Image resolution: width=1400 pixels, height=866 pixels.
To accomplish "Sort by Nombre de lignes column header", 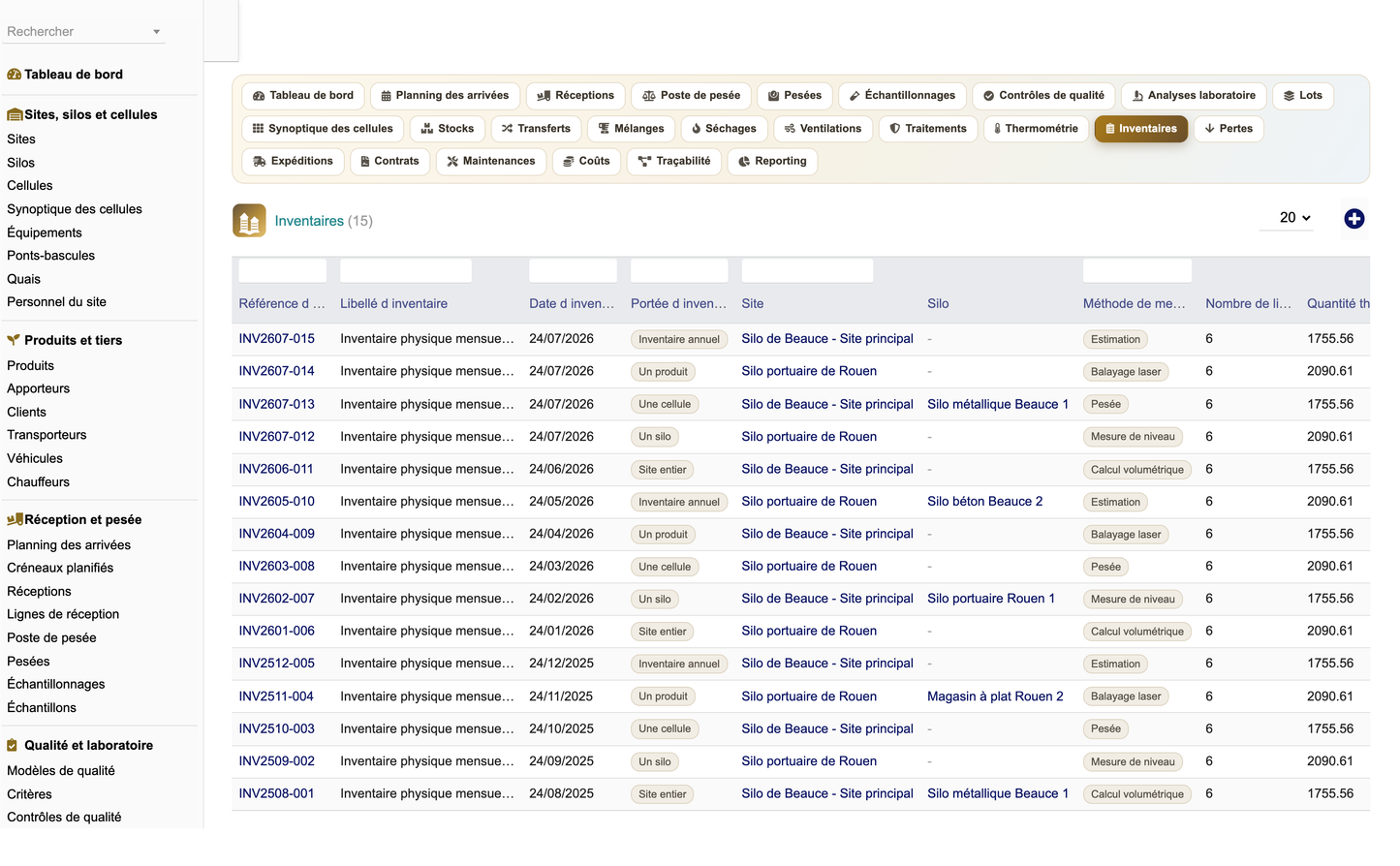I will pos(1248,304).
